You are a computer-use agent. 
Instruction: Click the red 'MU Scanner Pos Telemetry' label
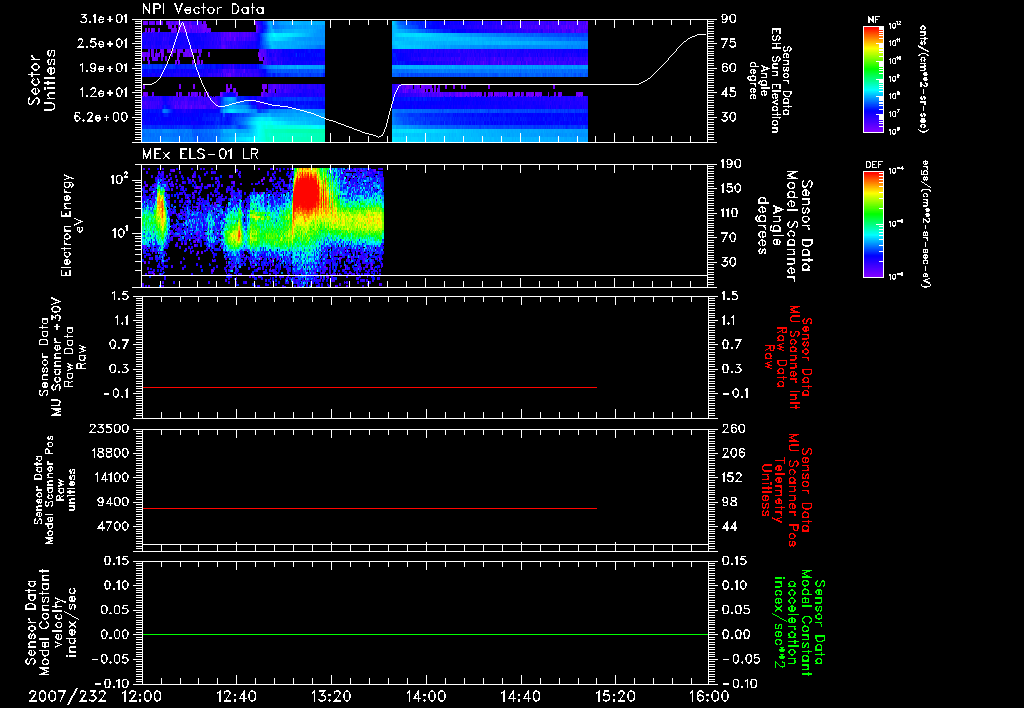coord(786,490)
